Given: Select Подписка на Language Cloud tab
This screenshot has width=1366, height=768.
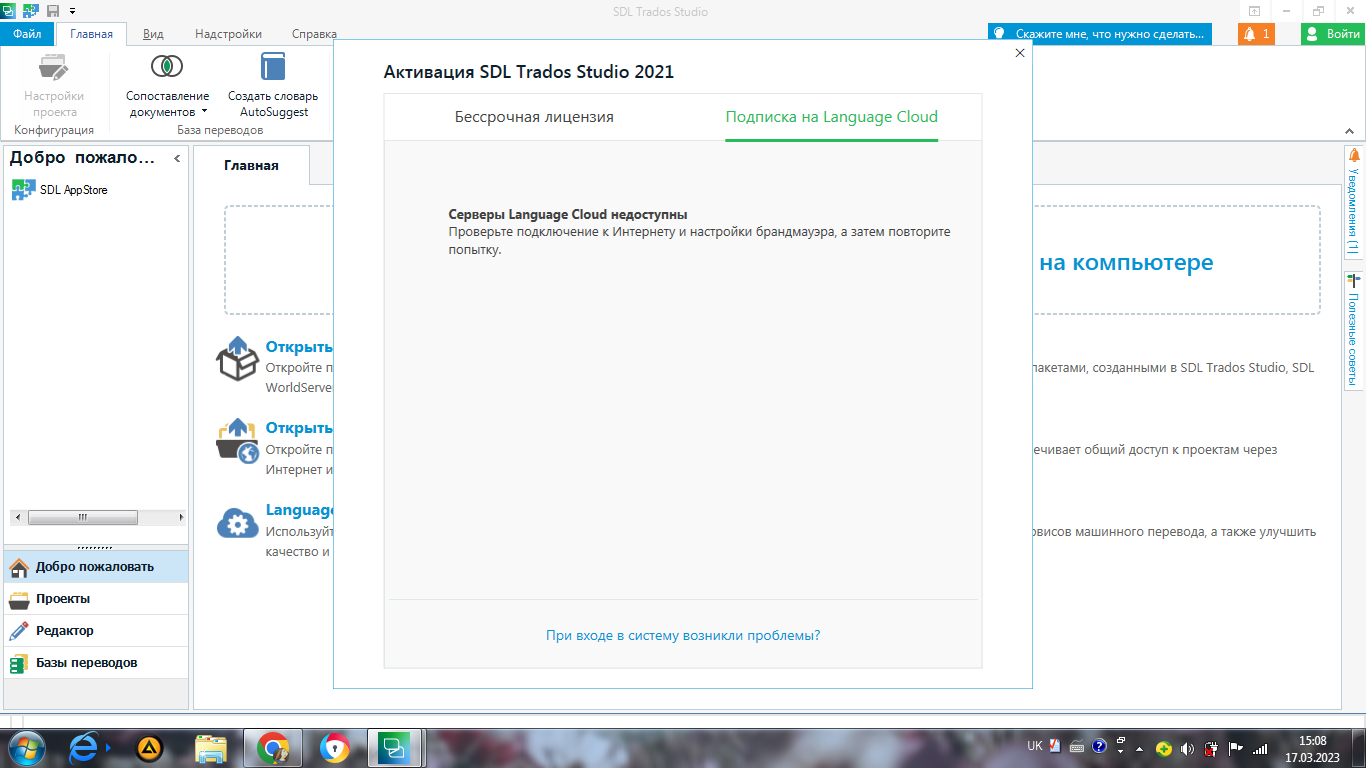Looking at the screenshot, I should [832, 117].
